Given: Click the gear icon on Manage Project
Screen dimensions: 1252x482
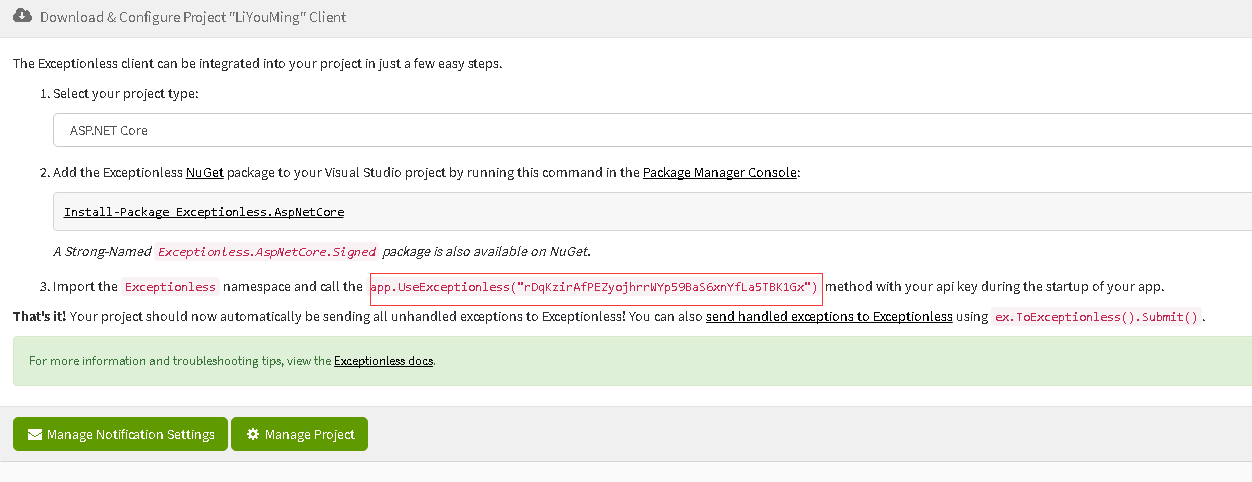Looking at the screenshot, I should [253, 435].
